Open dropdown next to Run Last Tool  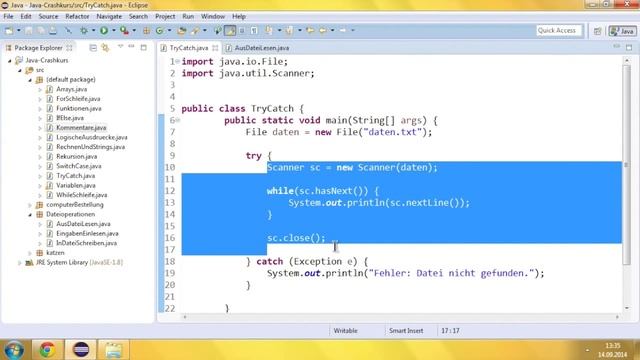click(134, 31)
